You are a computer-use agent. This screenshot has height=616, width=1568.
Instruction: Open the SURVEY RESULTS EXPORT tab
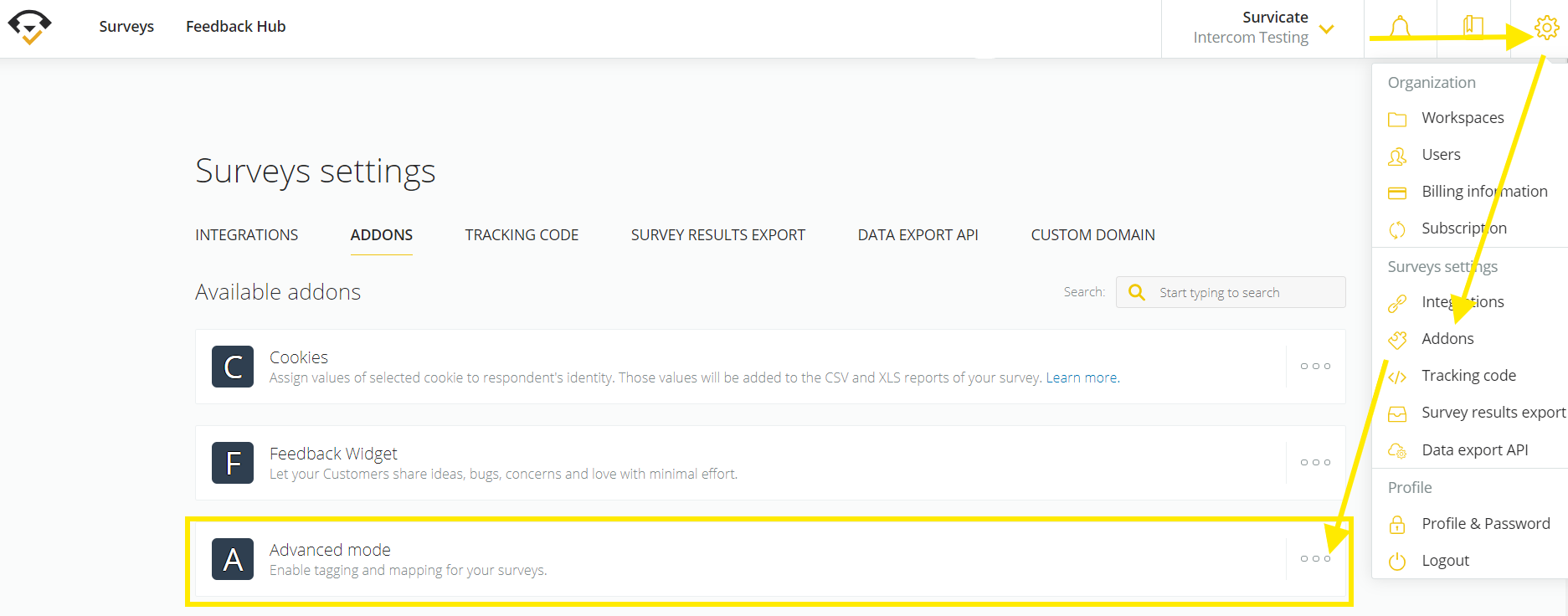coord(718,235)
